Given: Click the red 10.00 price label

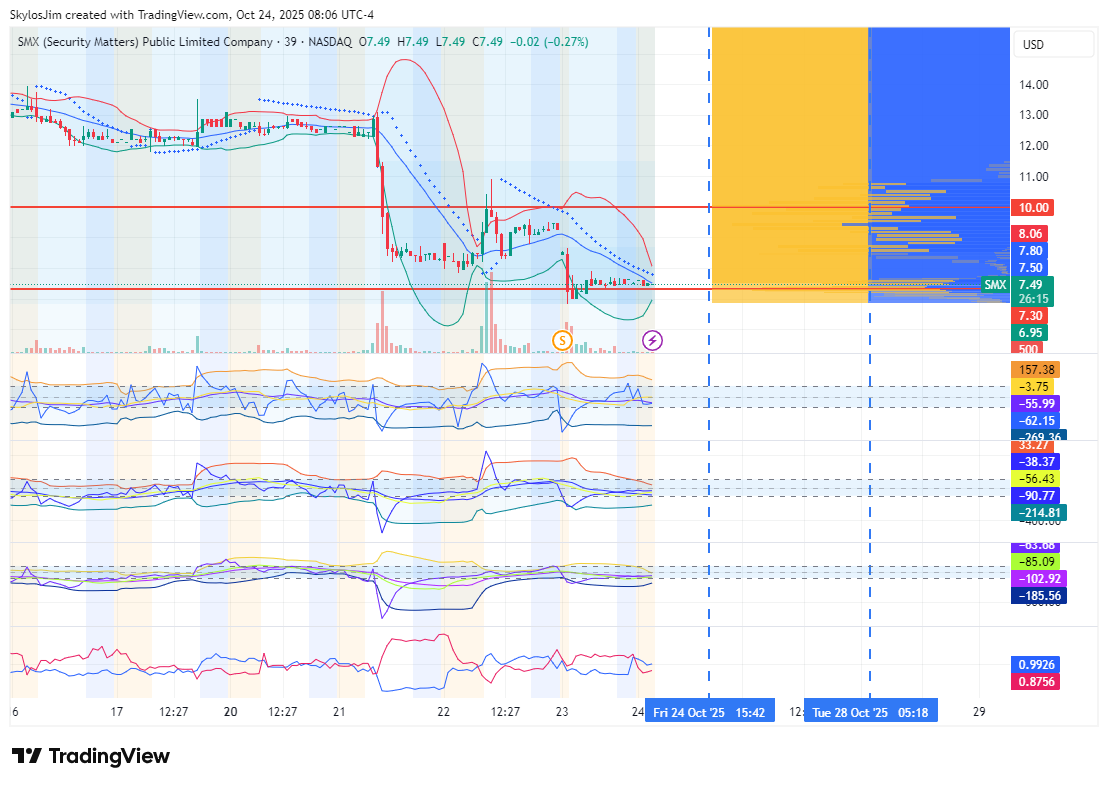Looking at the screenshot, I should tap(1033, 208).
